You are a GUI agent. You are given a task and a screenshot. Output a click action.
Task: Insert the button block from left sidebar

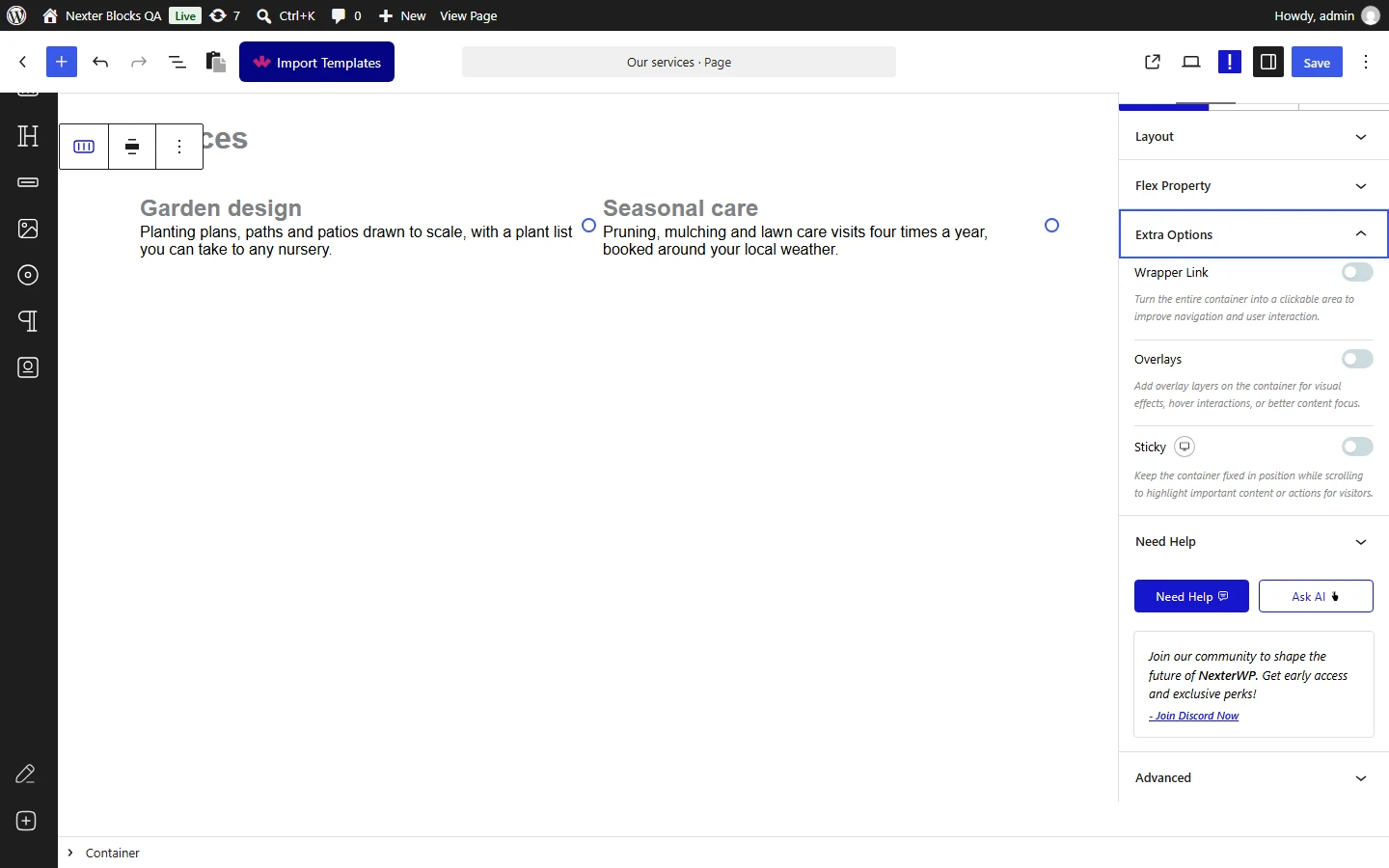(28, 182)
